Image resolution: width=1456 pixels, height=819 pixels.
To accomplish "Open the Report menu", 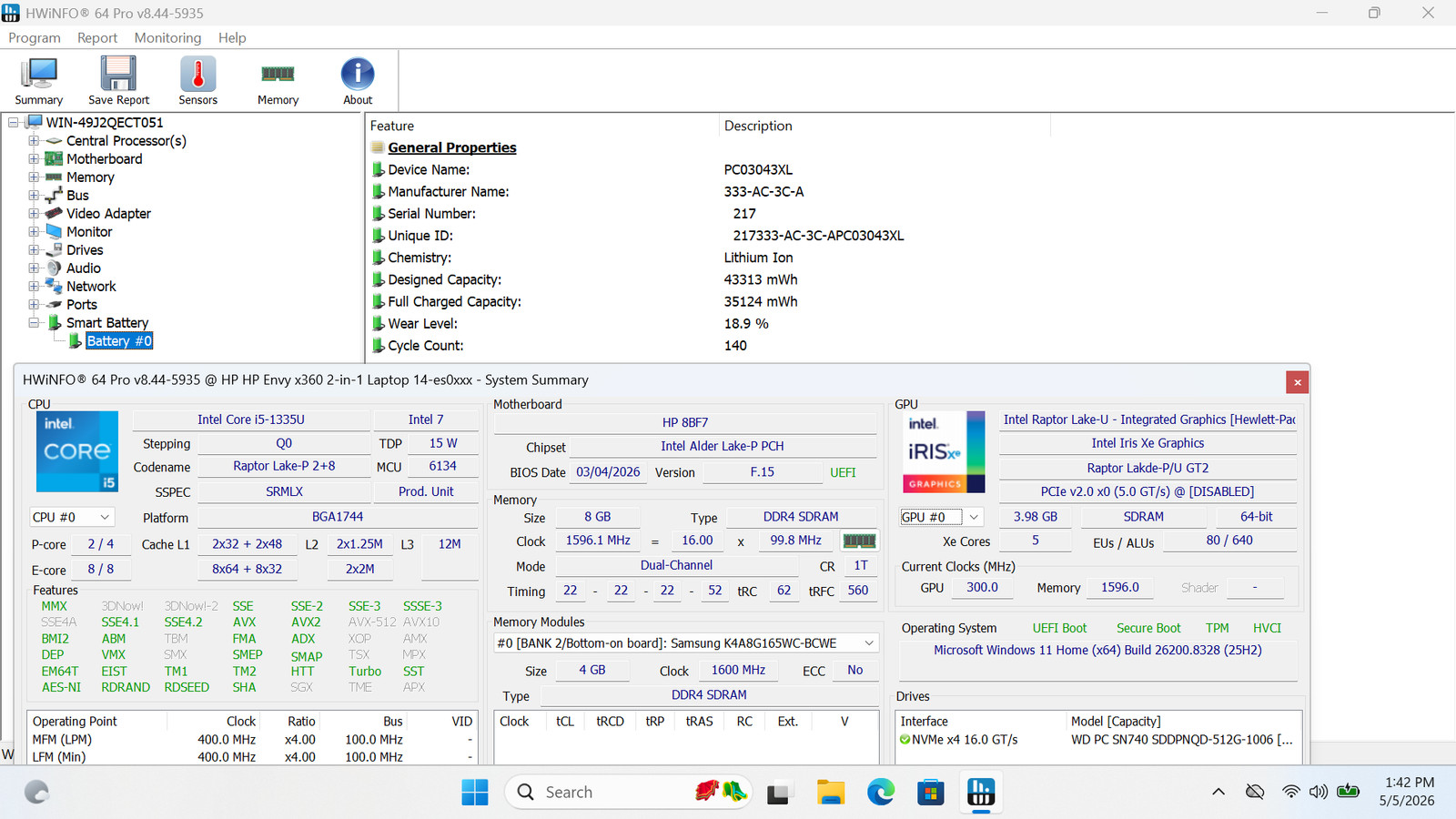I will point(97,37).
